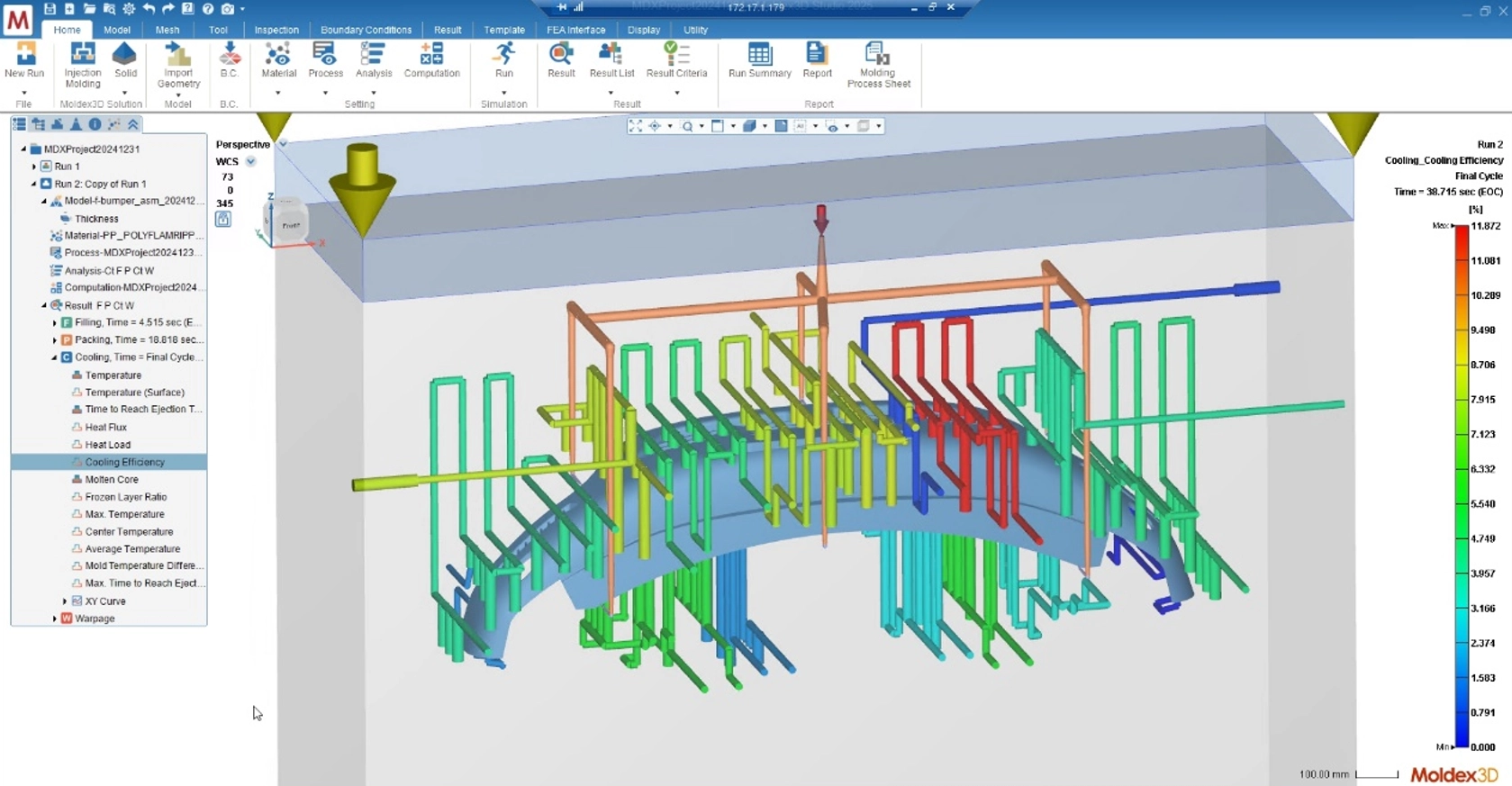Expand the Warpage result node

[x=55, y=619]
